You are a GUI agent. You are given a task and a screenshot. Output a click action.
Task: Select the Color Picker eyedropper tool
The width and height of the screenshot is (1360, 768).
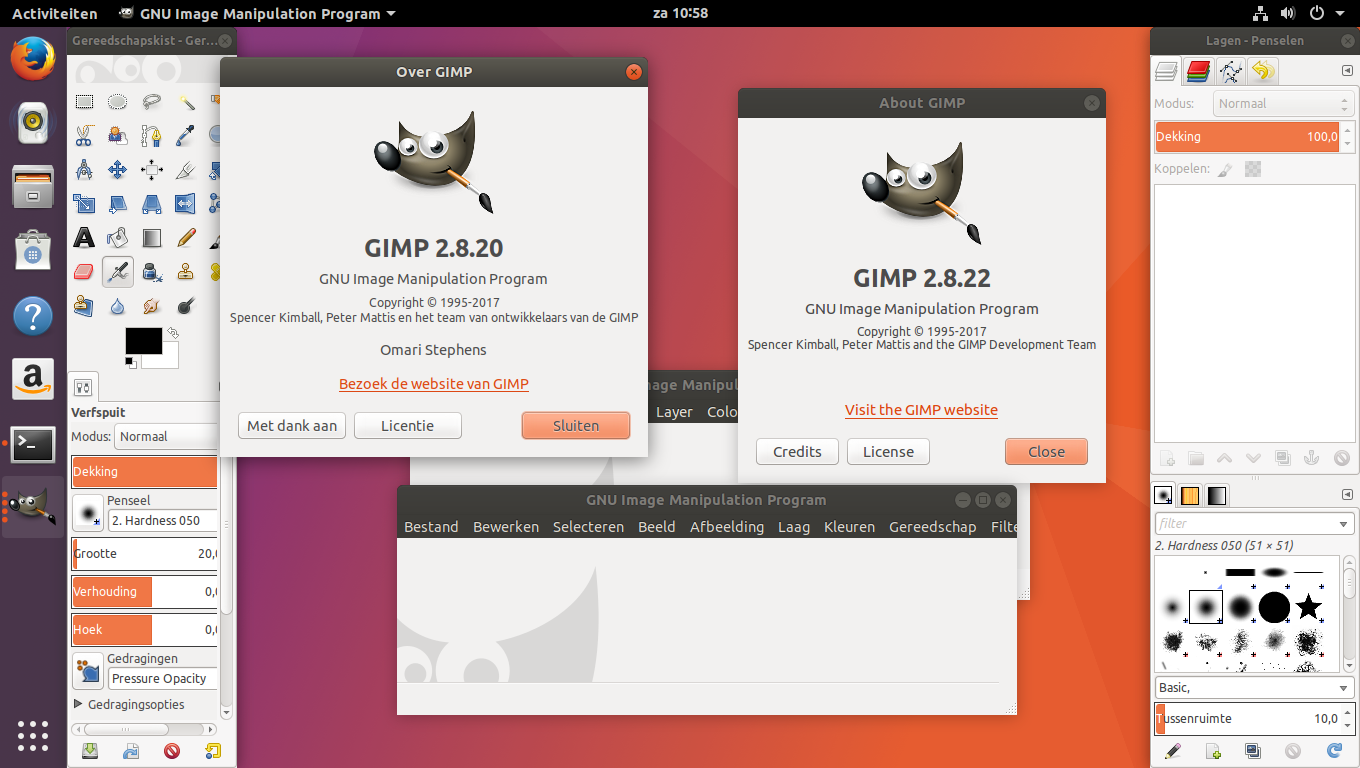point(186,135)
